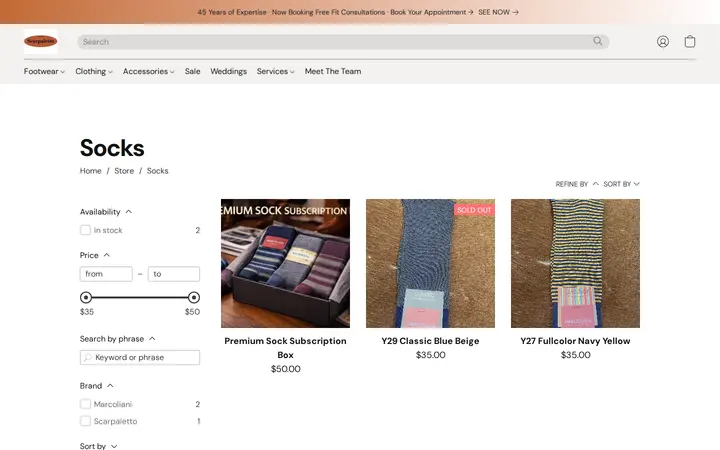Tick the Marcoliani brand checkbox
This screenshot has width=720, height=450.
coord(85,404)
